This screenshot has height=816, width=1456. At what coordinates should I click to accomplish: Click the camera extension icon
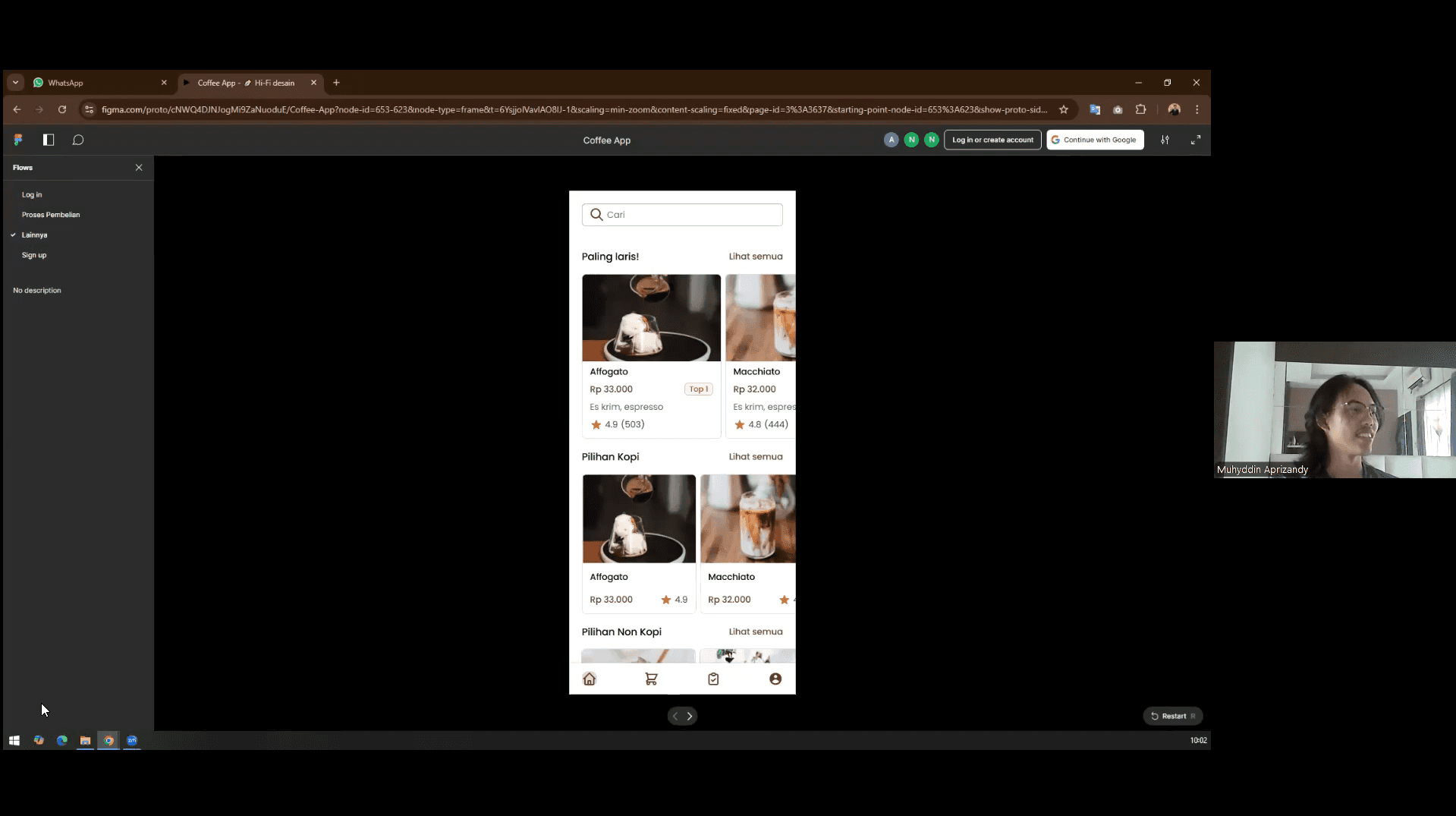(x=1118, y=109)
